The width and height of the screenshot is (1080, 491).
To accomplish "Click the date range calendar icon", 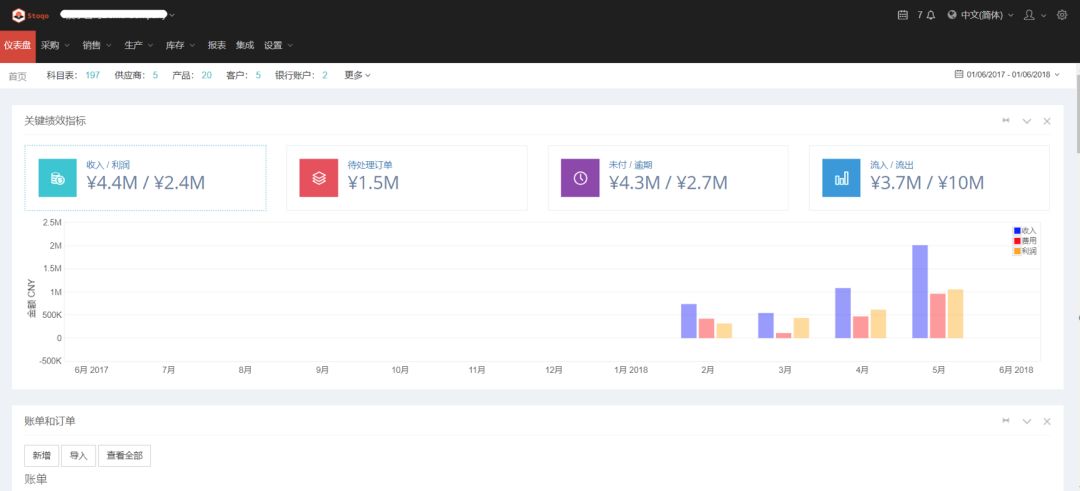I will point(958,74).
